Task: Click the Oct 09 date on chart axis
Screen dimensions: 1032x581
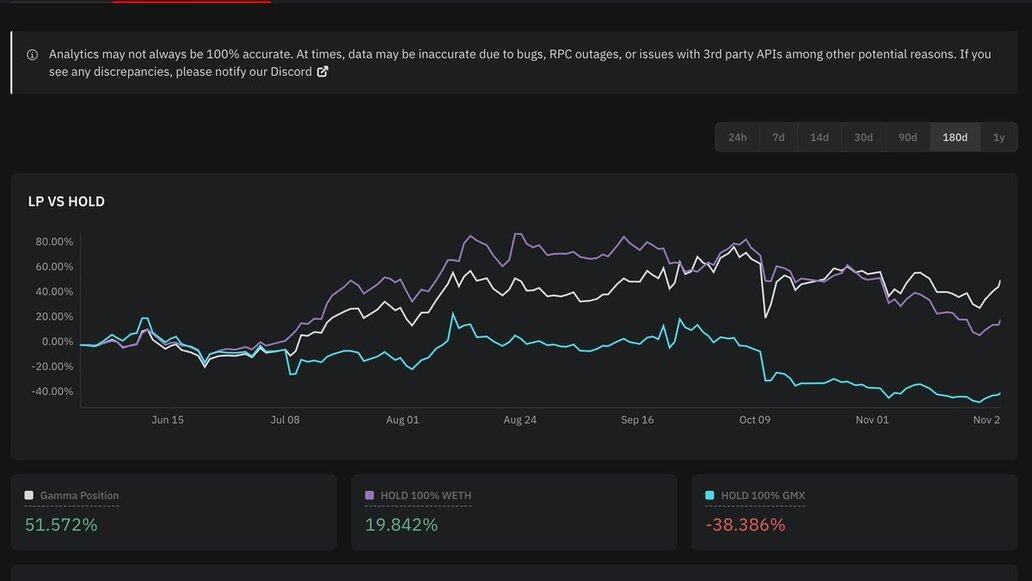Action: click(755, 420)
